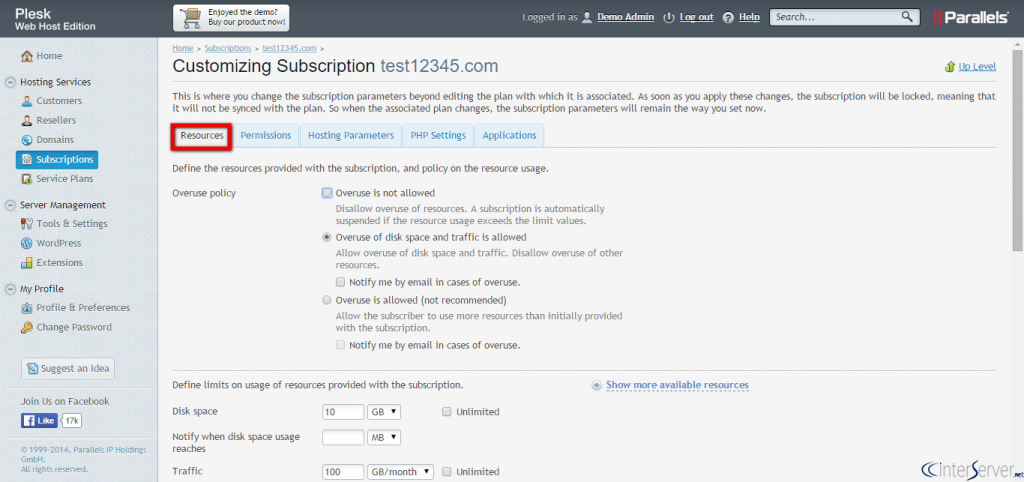The image size is (1024, 482).
Task: Click the Demo Admin account link
Action: [x=626, y=18]
